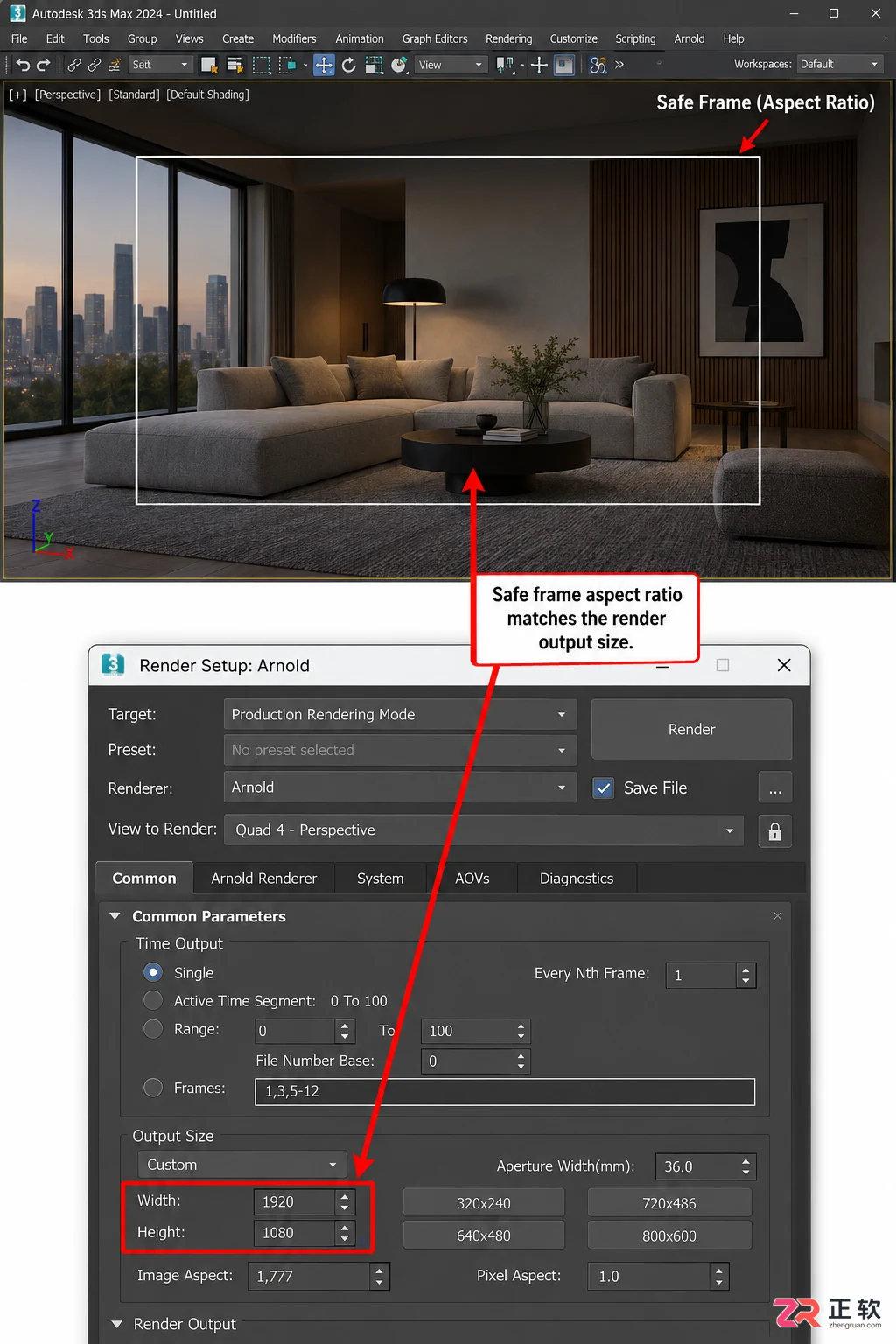Open the Renderer dropdown showing Arnold
Screen dimensions: 896x1344
tap(400, 787)
